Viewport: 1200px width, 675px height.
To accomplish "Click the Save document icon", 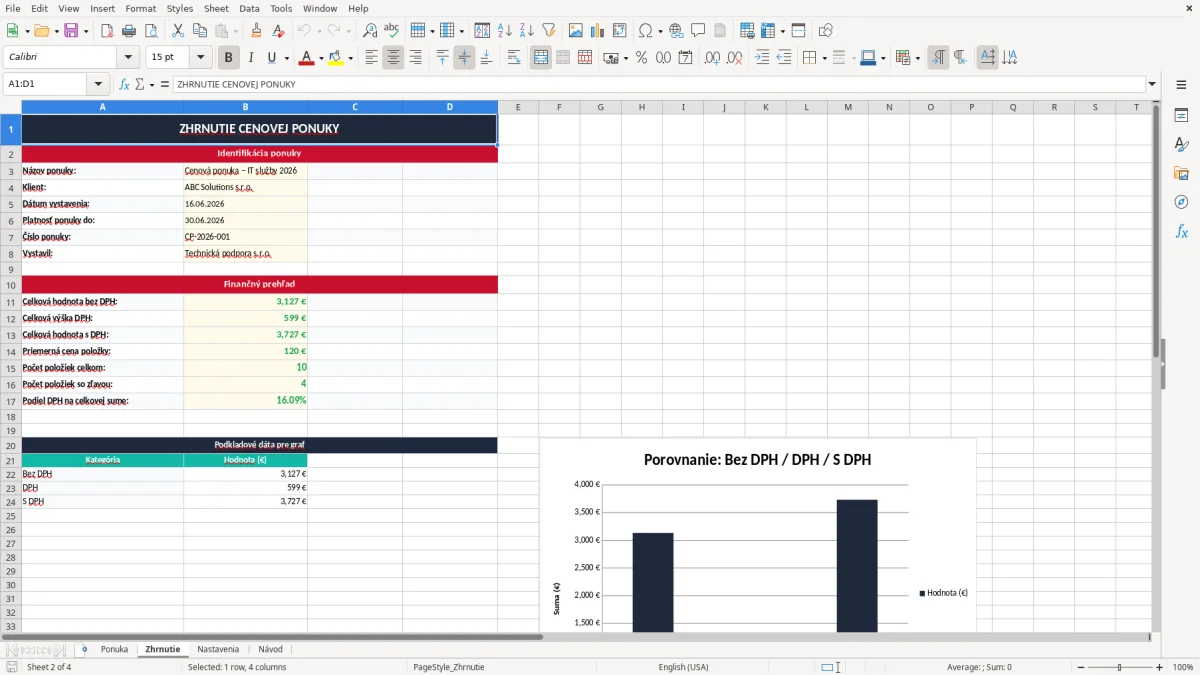I will point(71,31).
